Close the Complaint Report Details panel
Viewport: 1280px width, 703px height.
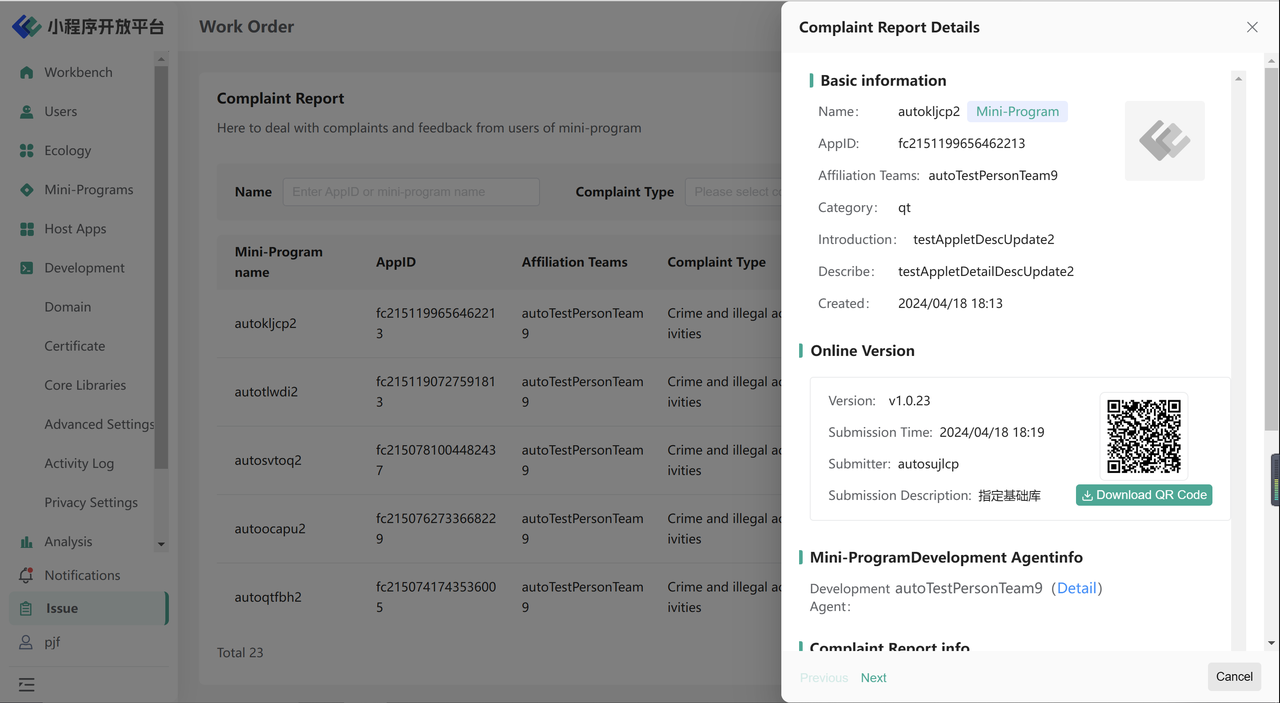1252,27
